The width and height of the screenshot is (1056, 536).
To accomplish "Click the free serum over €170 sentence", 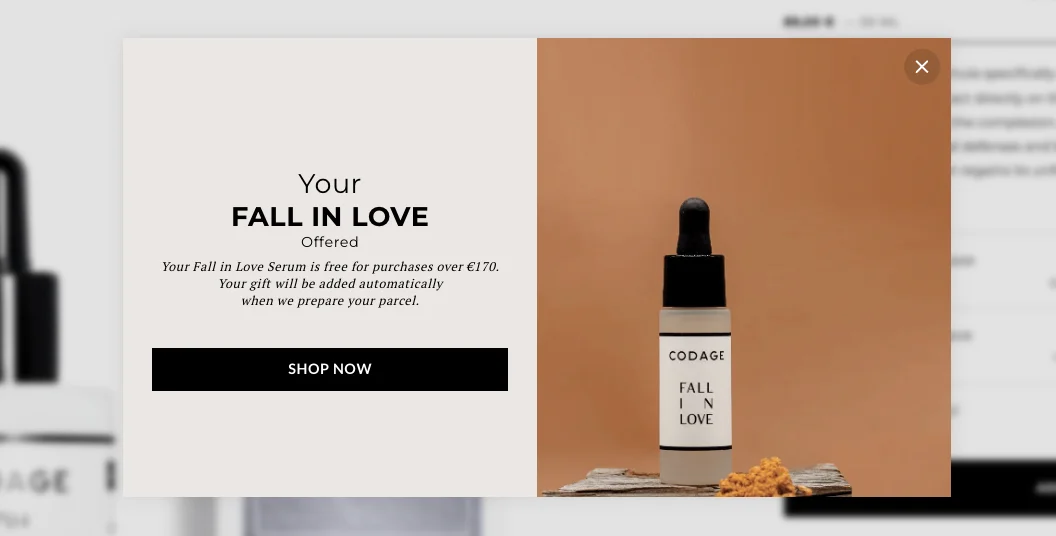I will [x=330, y=267].
